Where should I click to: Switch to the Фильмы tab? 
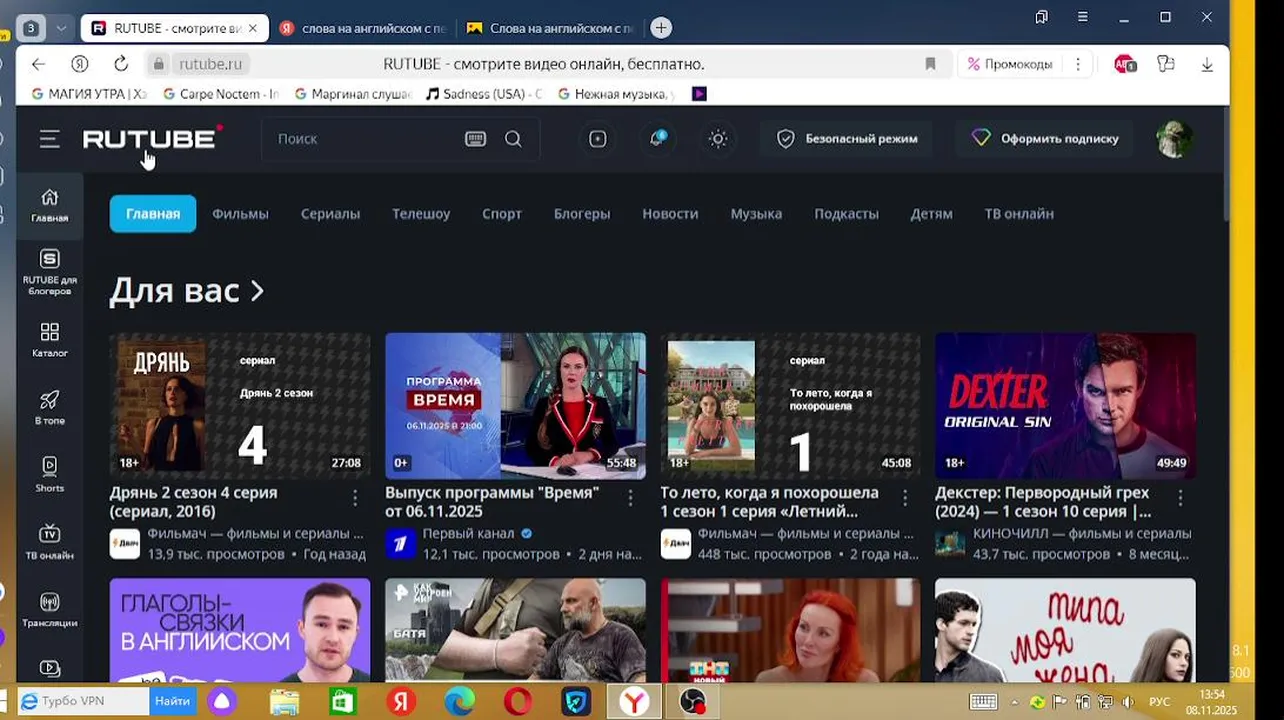pos(240,214)
